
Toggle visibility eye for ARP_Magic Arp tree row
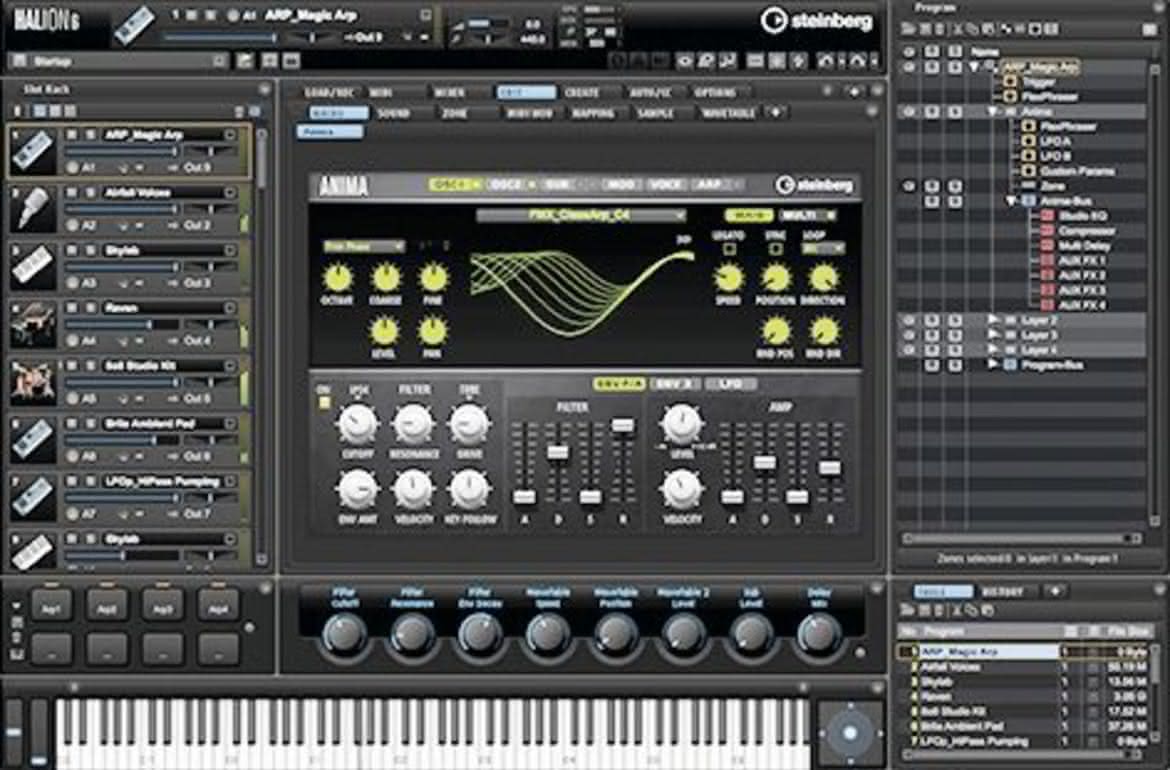(x=909, y=66)
